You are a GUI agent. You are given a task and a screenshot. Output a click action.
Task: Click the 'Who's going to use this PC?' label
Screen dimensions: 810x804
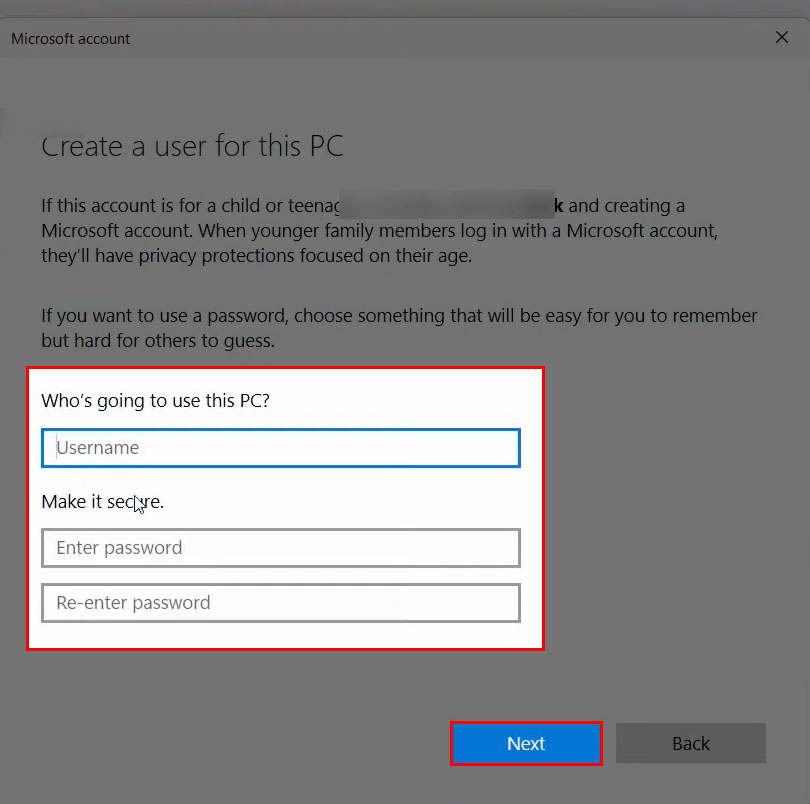[155, 401]
